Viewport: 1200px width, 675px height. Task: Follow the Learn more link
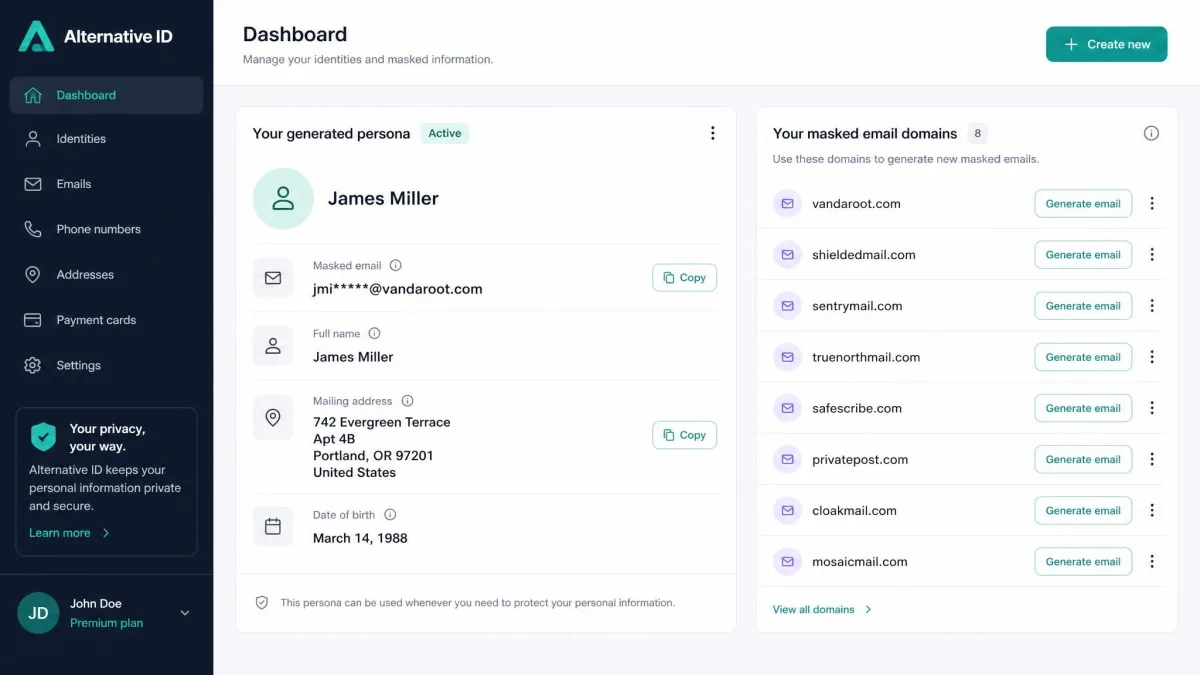[x=69, y=533]
